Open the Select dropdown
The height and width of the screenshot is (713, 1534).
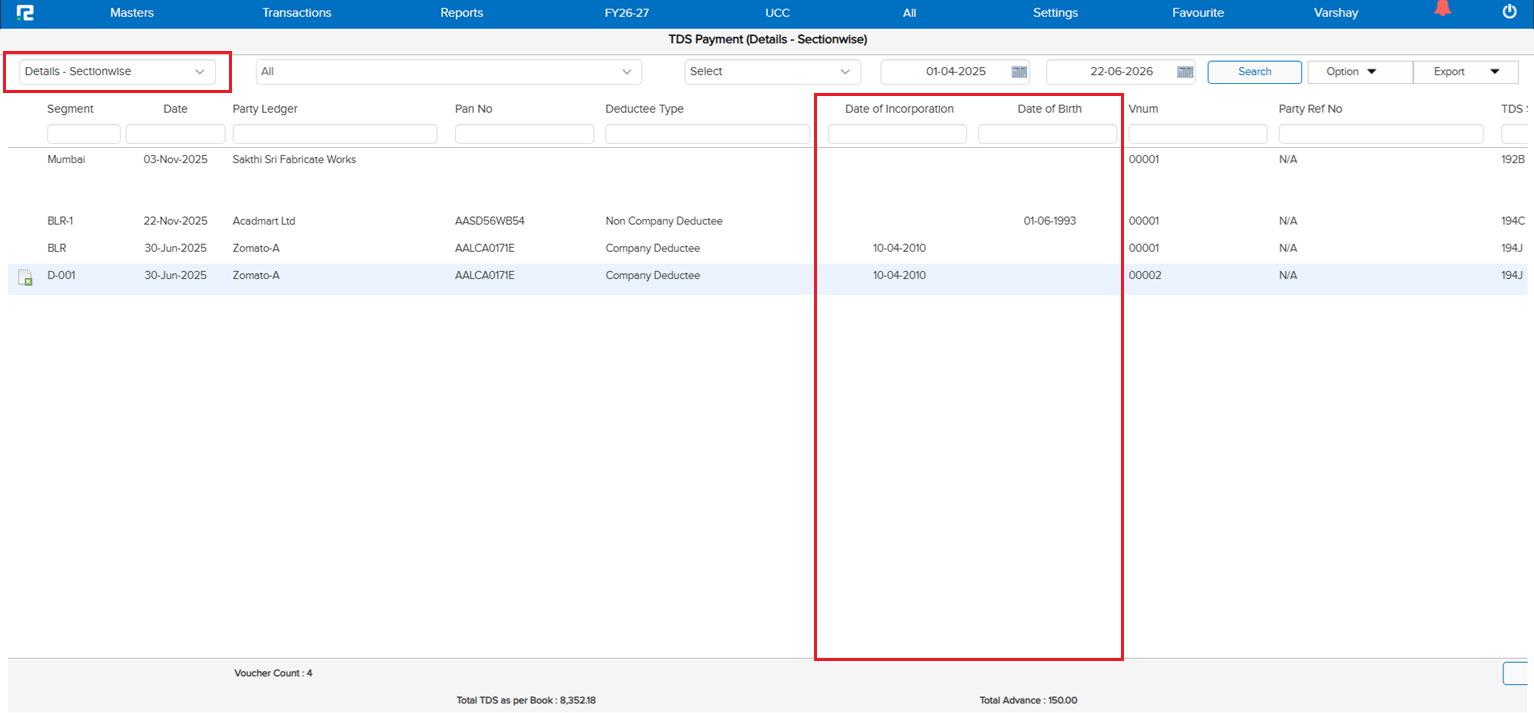(773, 72)
